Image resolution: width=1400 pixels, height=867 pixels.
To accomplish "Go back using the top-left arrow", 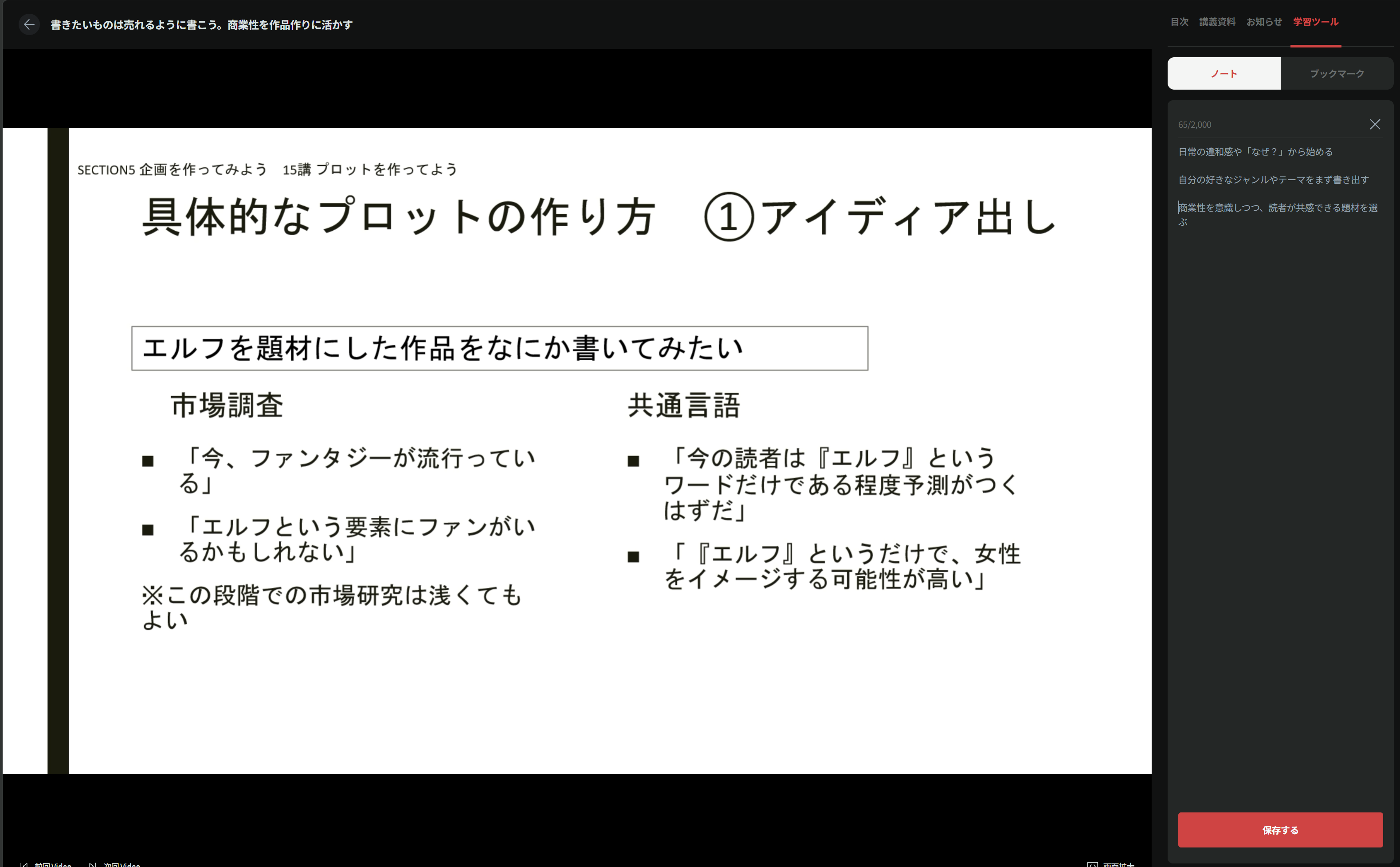I will click(x=29, y=25).
